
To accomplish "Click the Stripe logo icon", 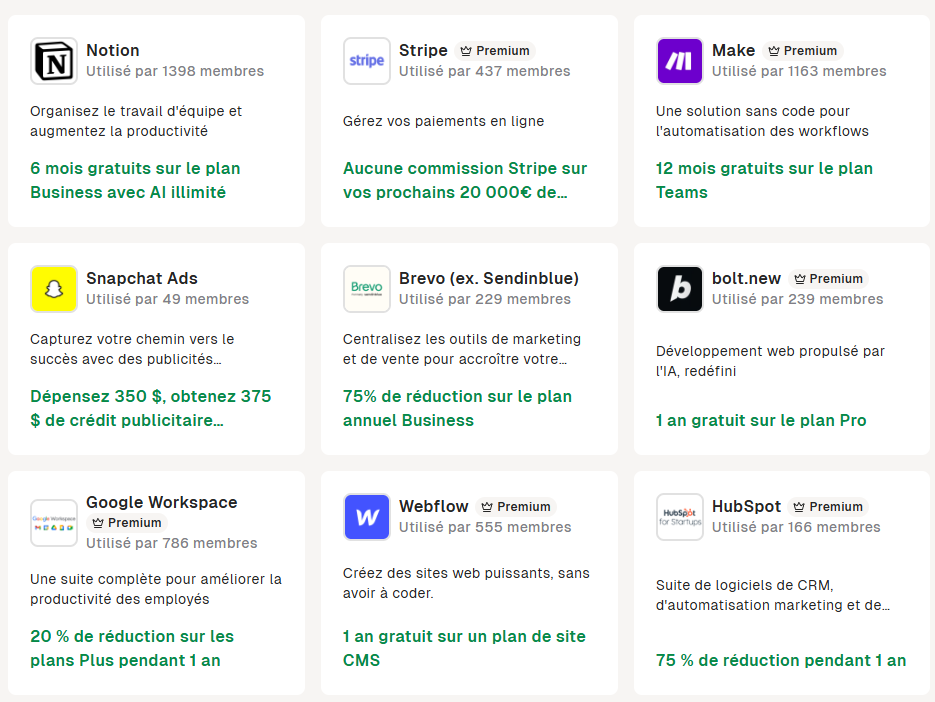I will 367,61.
